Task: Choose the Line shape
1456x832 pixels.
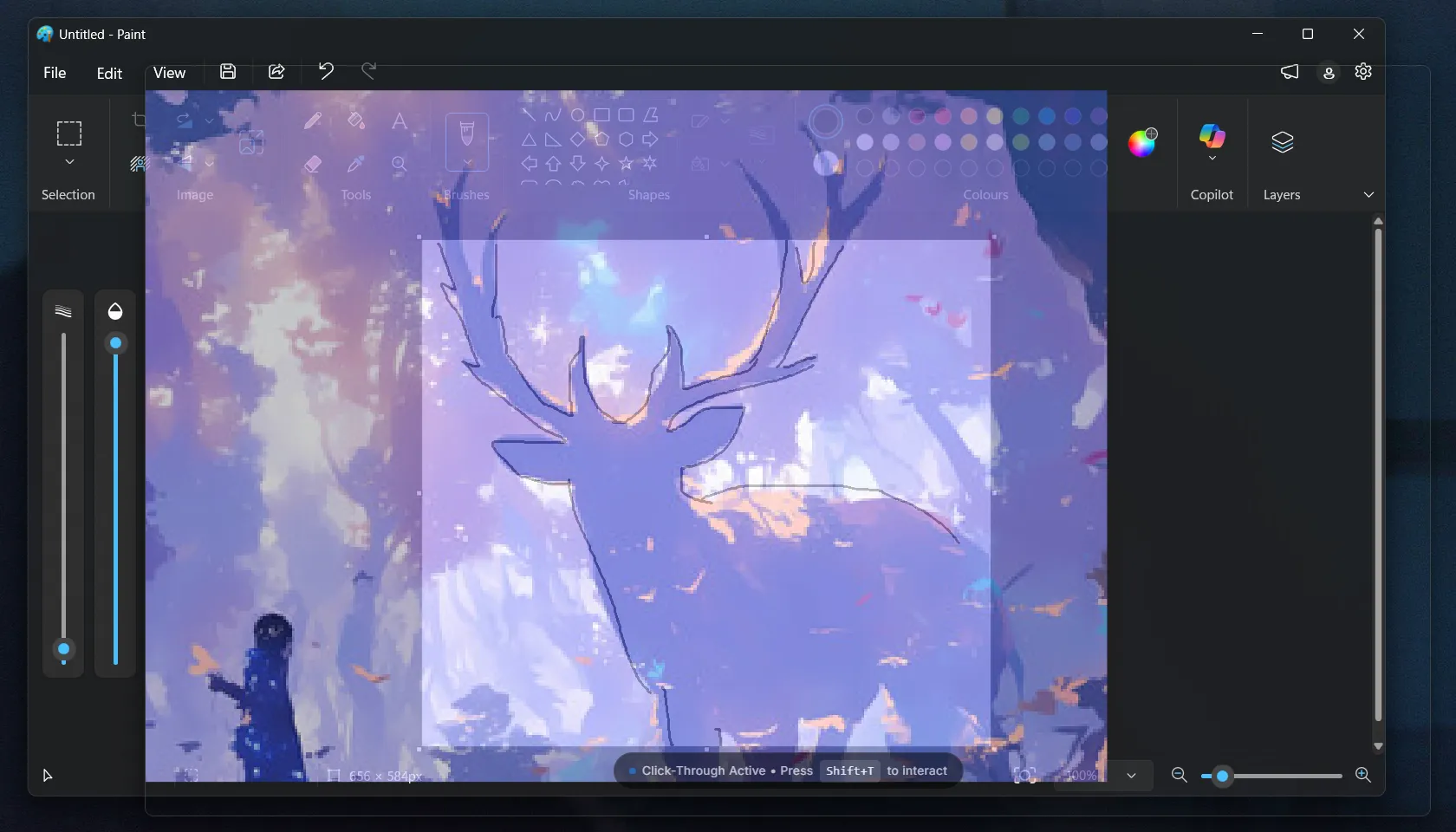Action: point(529,114)
